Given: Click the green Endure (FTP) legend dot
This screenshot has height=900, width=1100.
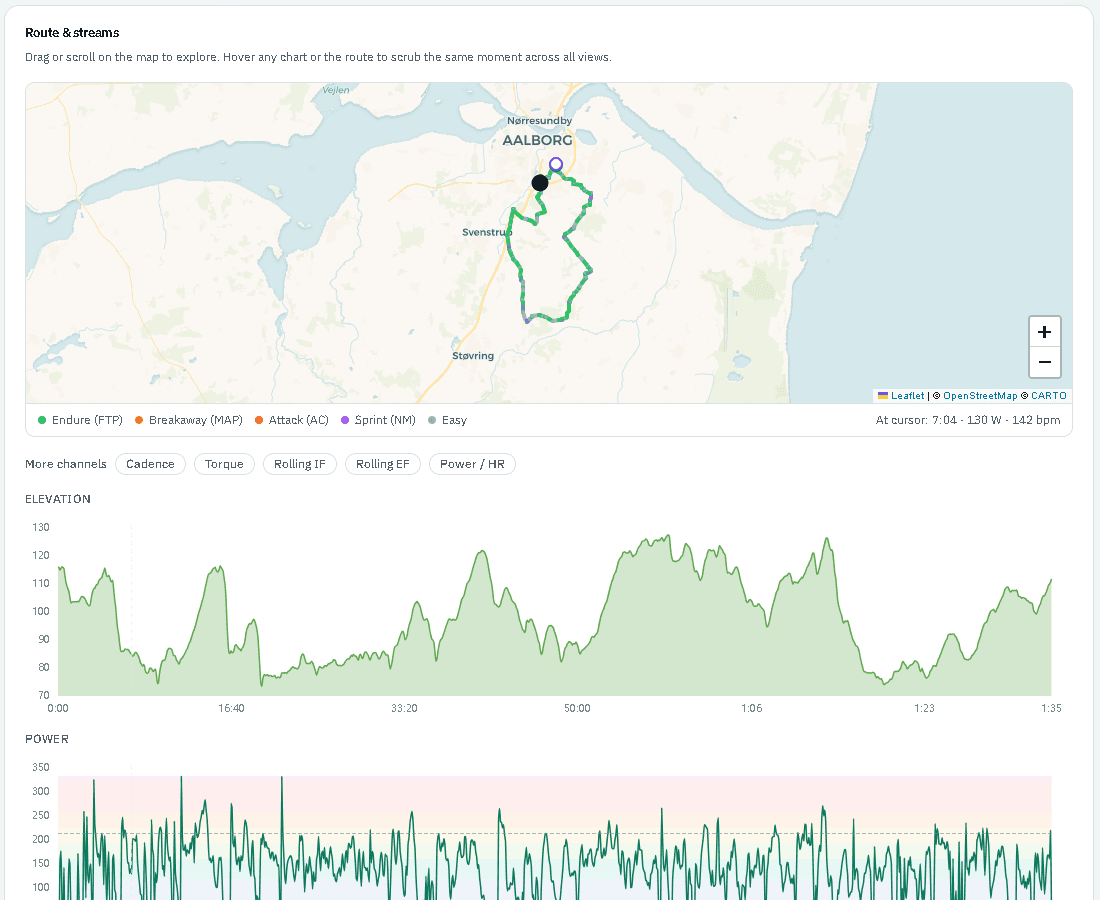Looking at the screenshot, I should click(x=42, y=420).
